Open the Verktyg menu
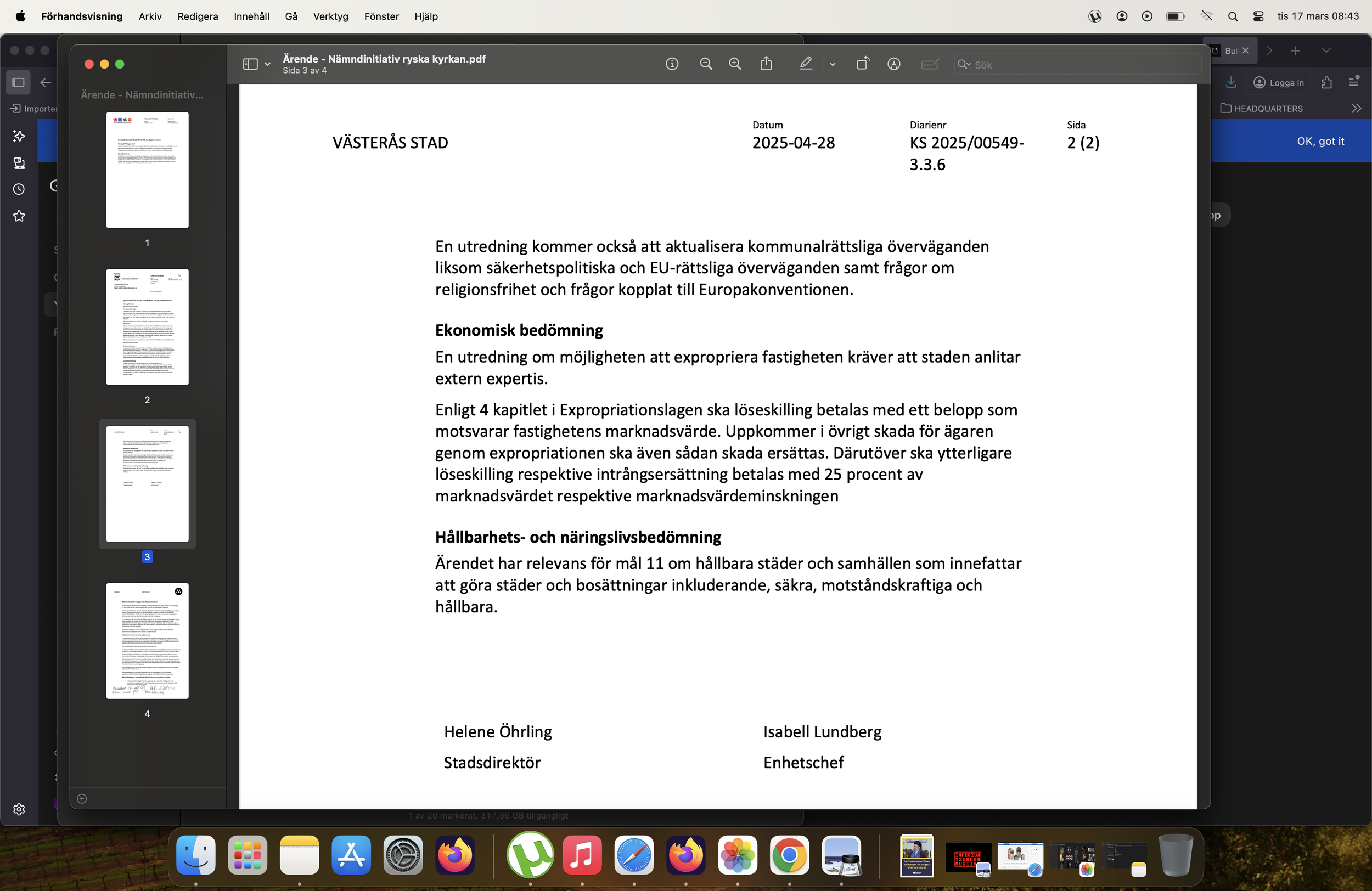 click(330, 16)
